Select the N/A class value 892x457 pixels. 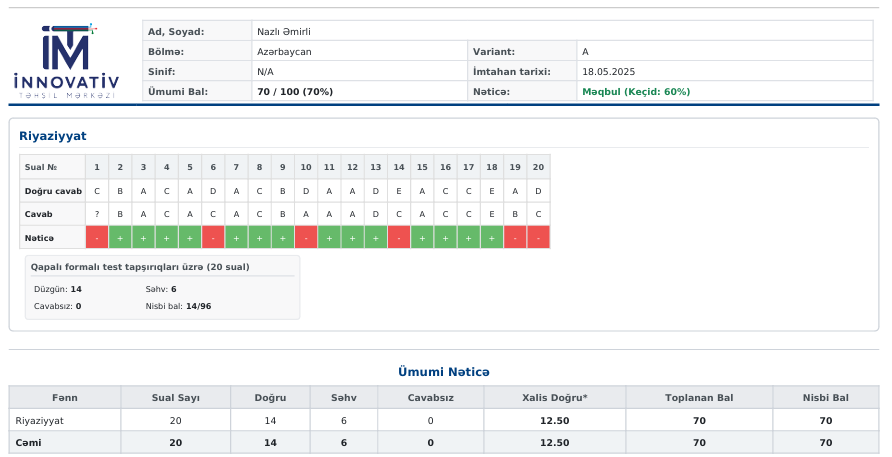[265, 72]
